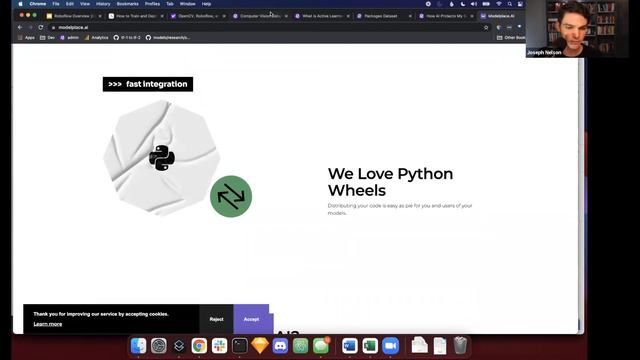
Task: Open the stacked-layers app in the dock
Action: 179,346
